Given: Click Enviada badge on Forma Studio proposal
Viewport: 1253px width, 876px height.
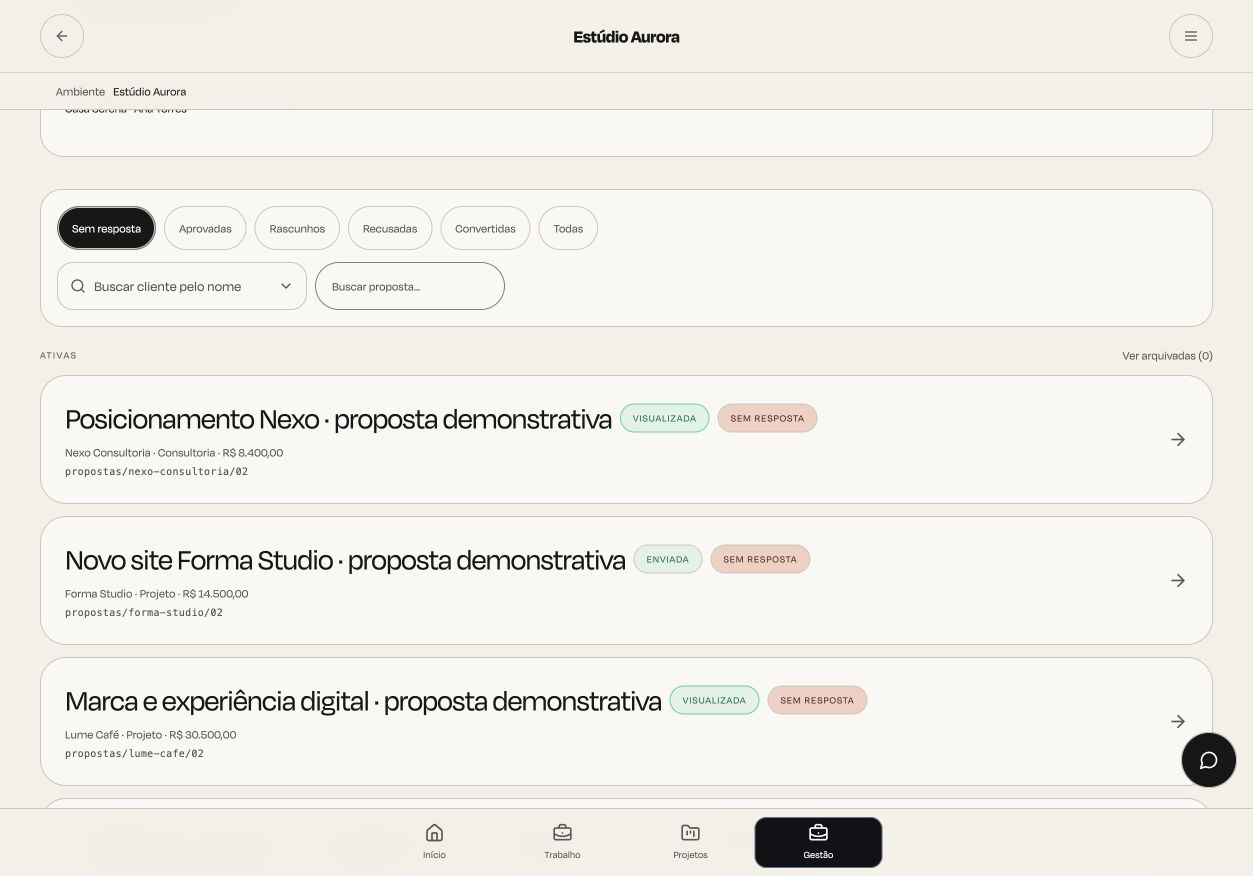Looking at the screenshot, I should click(x=668, y=559).
